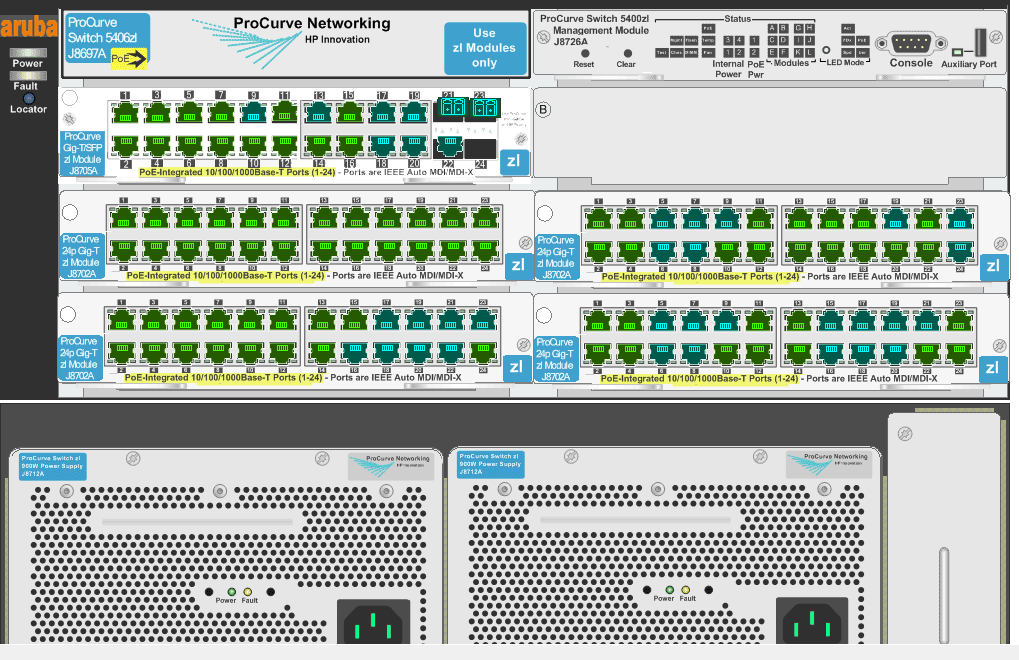Click the Chas status LED
The height and width of the screenshot is (660, 1019).
click(x=677, y=53)
